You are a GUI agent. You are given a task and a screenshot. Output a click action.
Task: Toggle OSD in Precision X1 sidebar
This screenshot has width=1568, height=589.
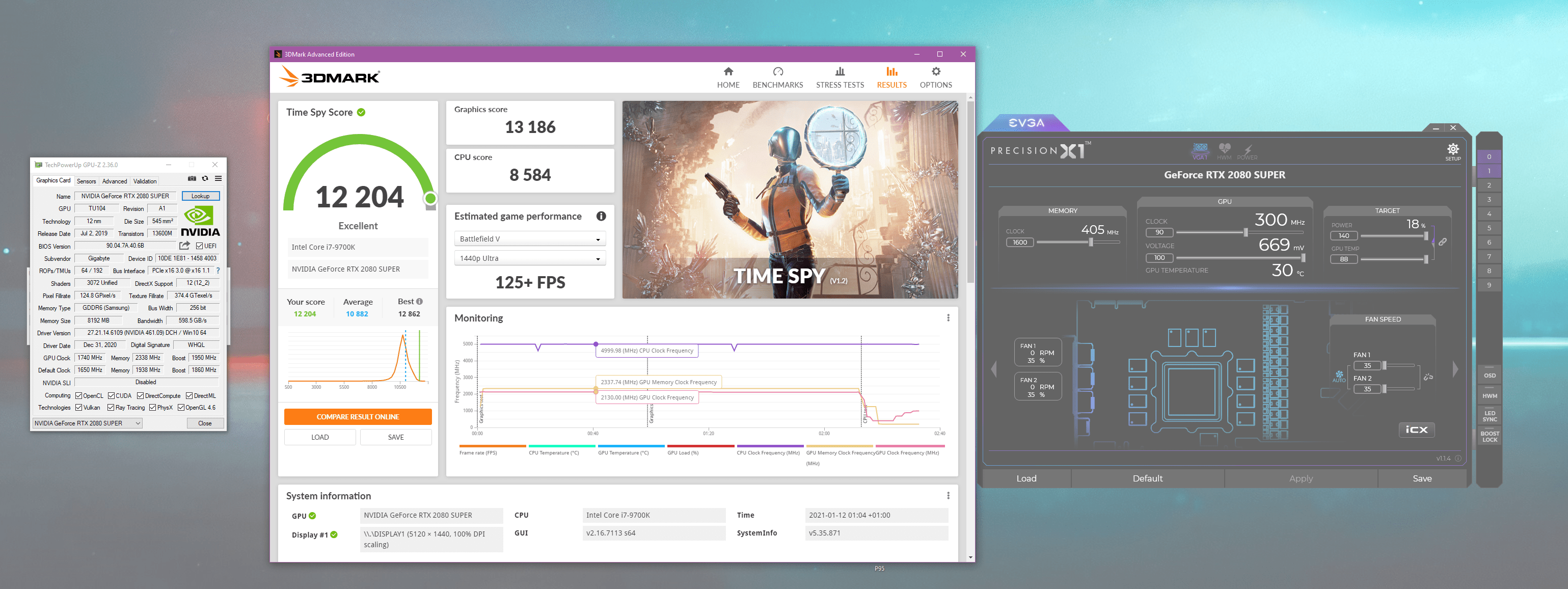pos(1489,375)
